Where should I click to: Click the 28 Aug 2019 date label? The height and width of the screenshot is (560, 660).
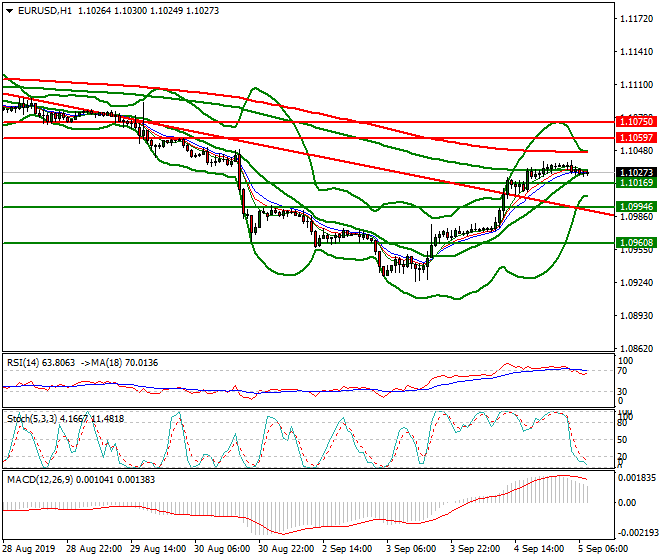click(x=29, y=549)
